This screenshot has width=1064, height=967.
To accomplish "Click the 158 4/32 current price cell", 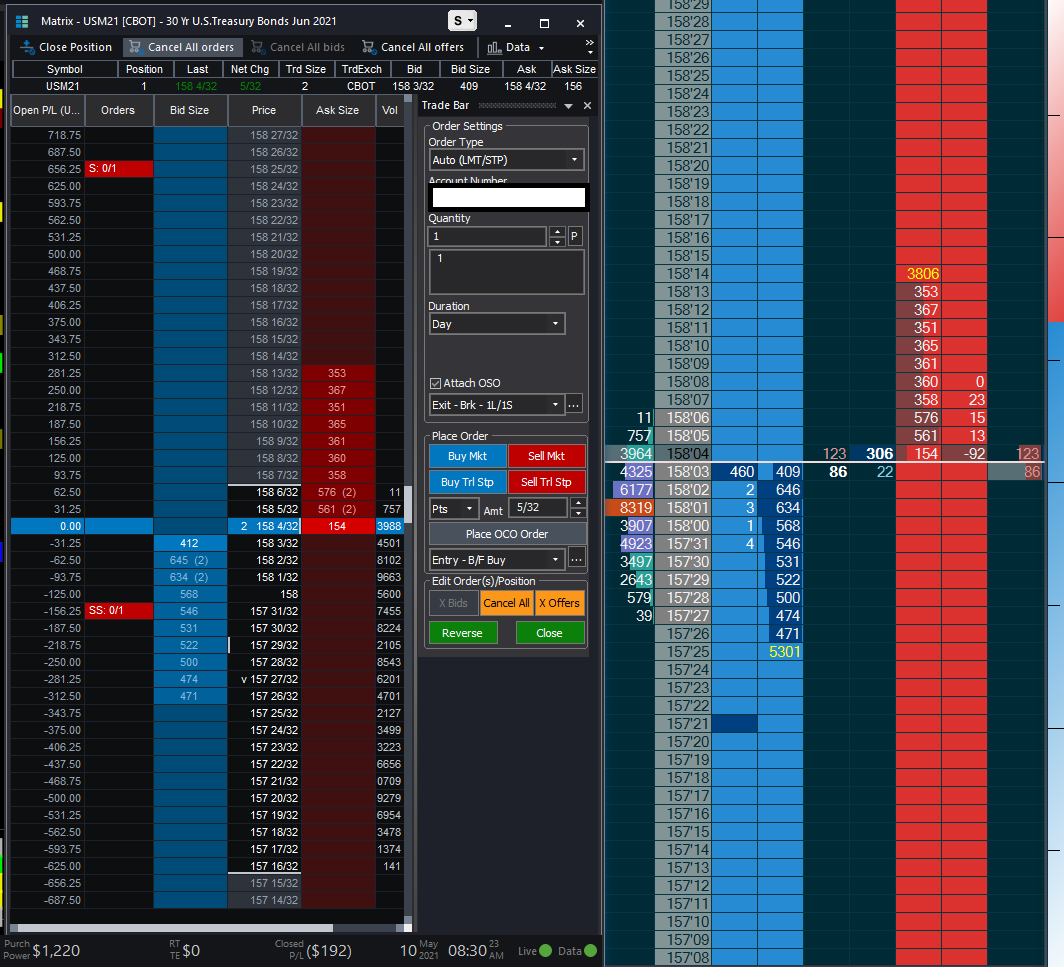I will click(265, 526).
